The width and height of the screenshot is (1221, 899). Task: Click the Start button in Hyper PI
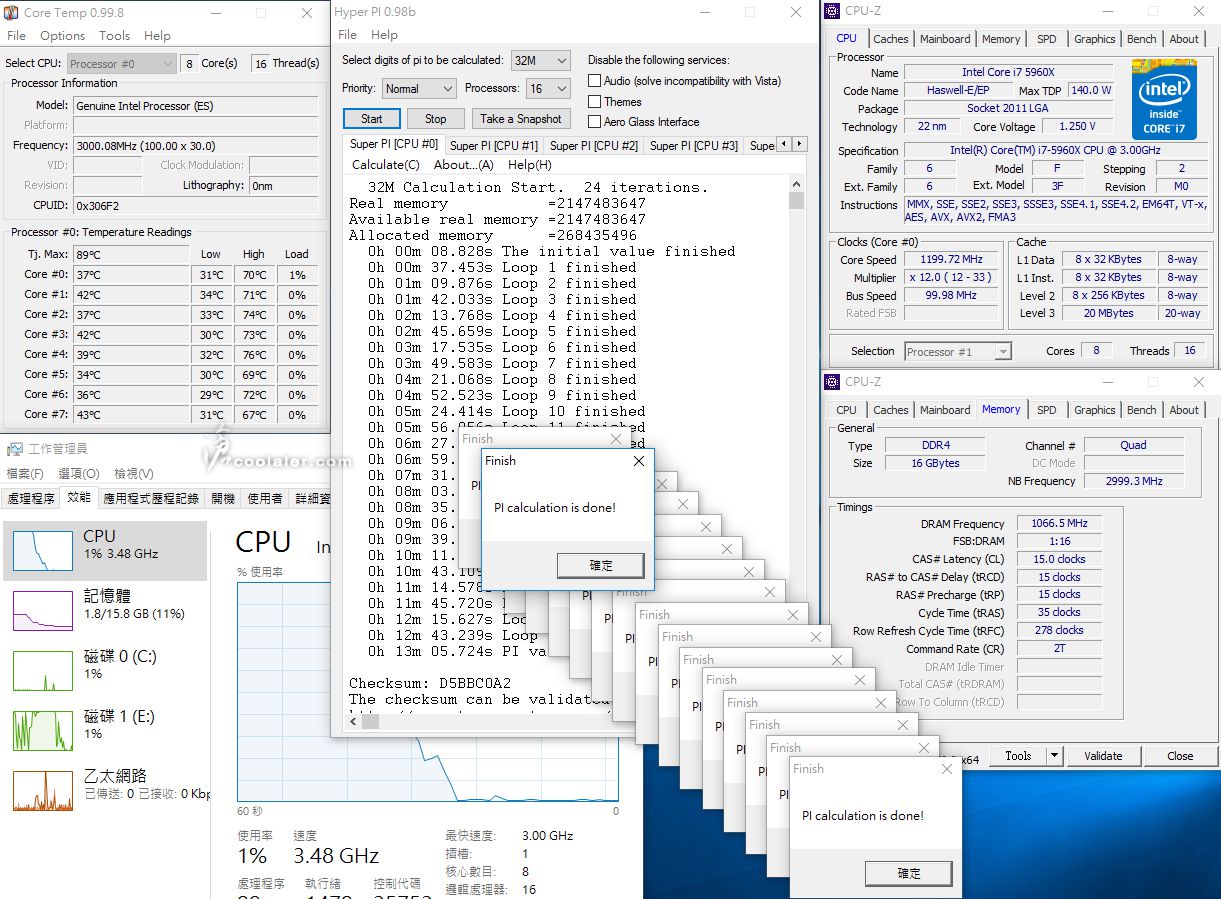pyautogui.click(x=372, y=119)
